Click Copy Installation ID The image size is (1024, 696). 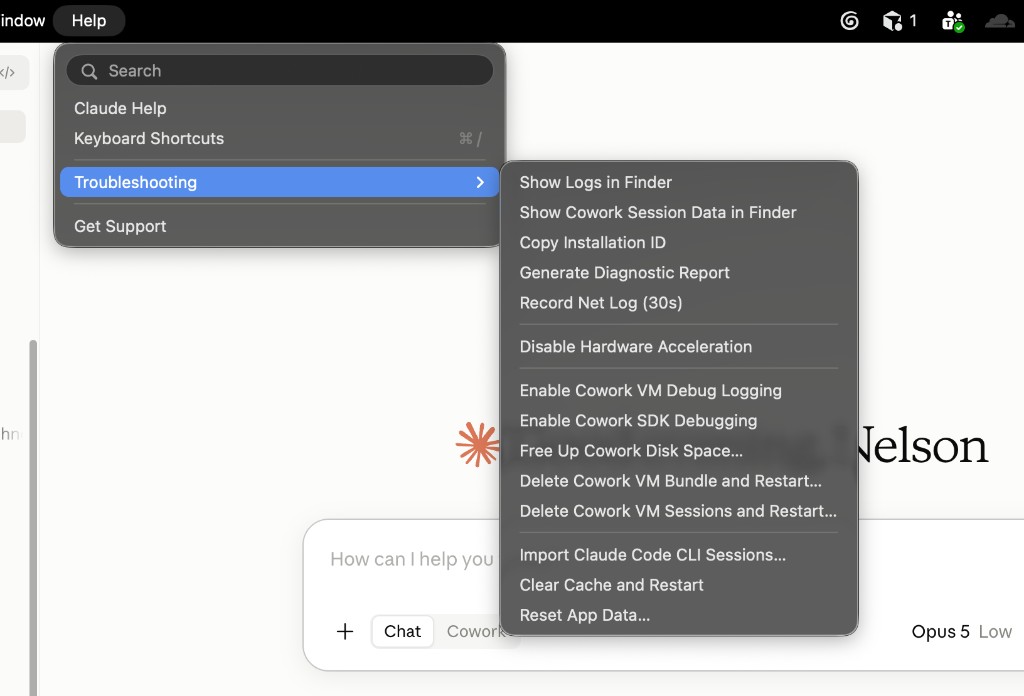(x=679, y=242)
